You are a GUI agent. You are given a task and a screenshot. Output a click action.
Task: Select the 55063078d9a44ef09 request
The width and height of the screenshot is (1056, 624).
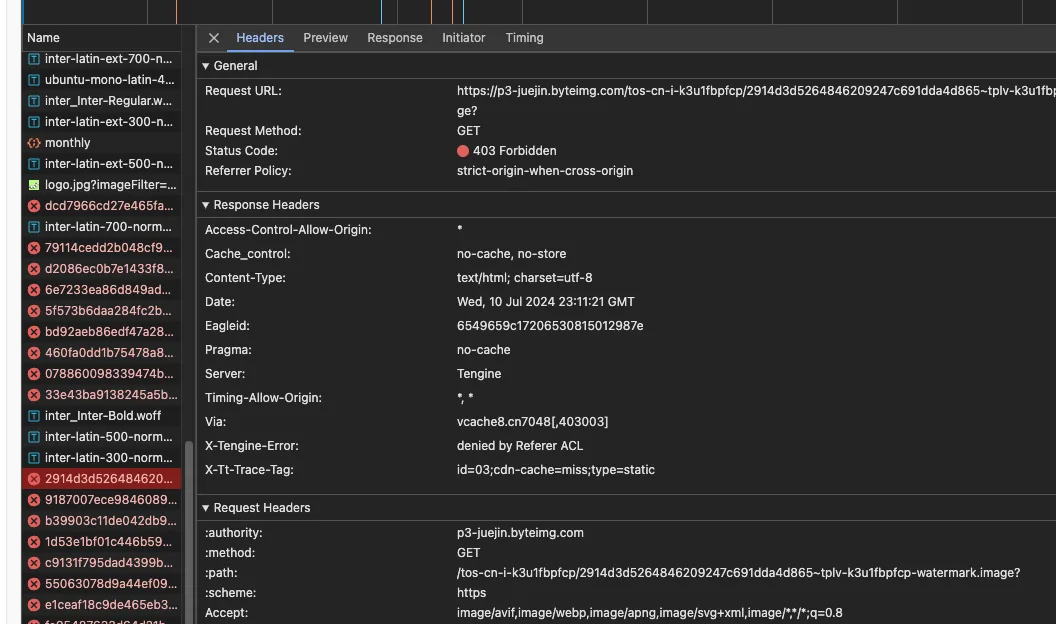click(x=102, y=584)
